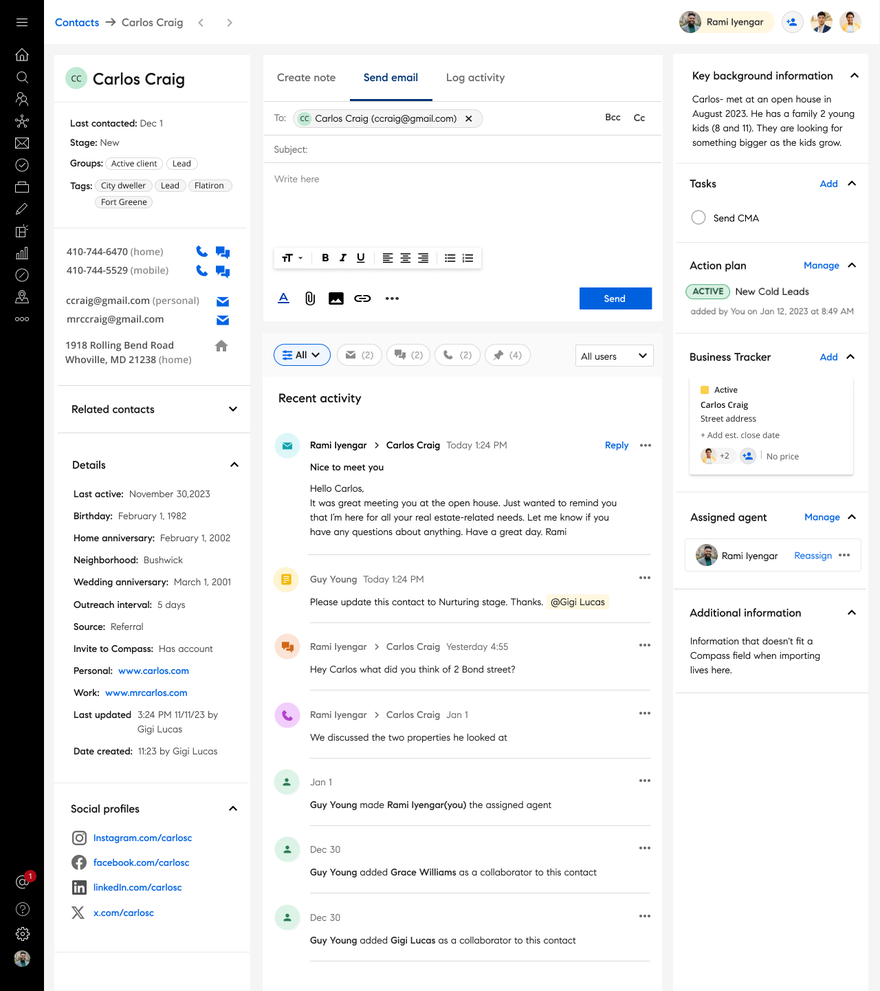880x991 pixels.
Task: Switch to Create note tab
Action: [x=306, y=78]
